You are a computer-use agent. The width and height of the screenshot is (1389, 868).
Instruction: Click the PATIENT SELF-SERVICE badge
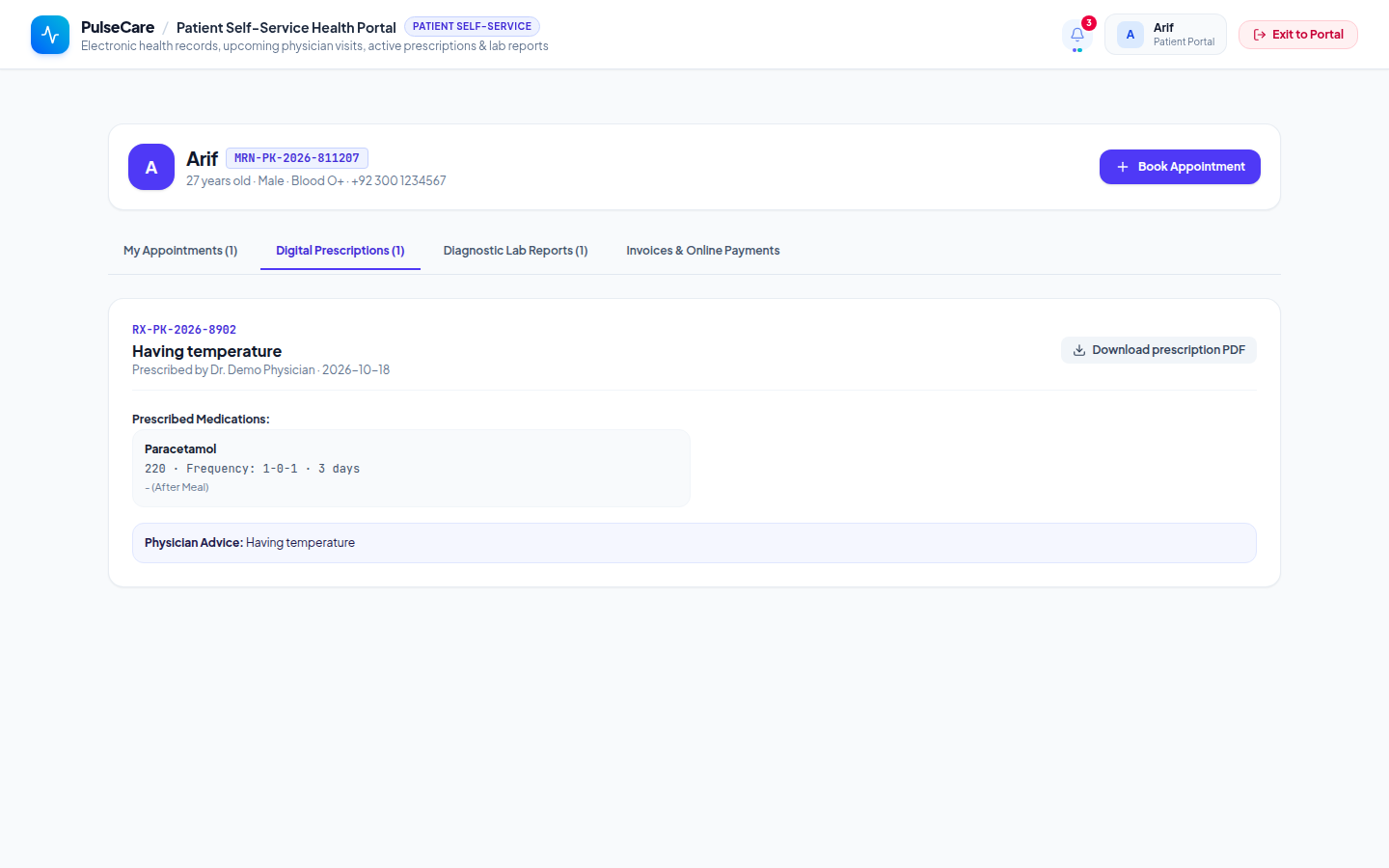tap(472, 26)
